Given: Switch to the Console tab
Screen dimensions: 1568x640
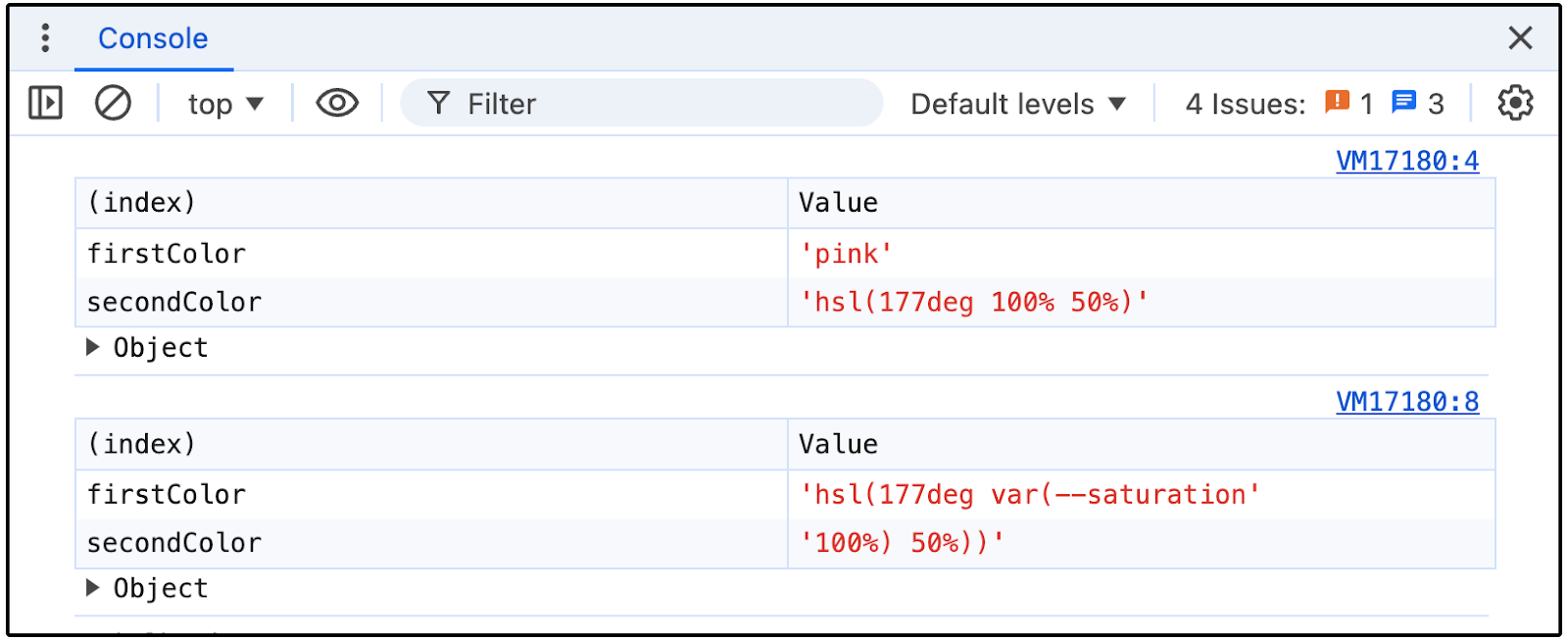Looking at the screenshot, I should click(153, 38).
